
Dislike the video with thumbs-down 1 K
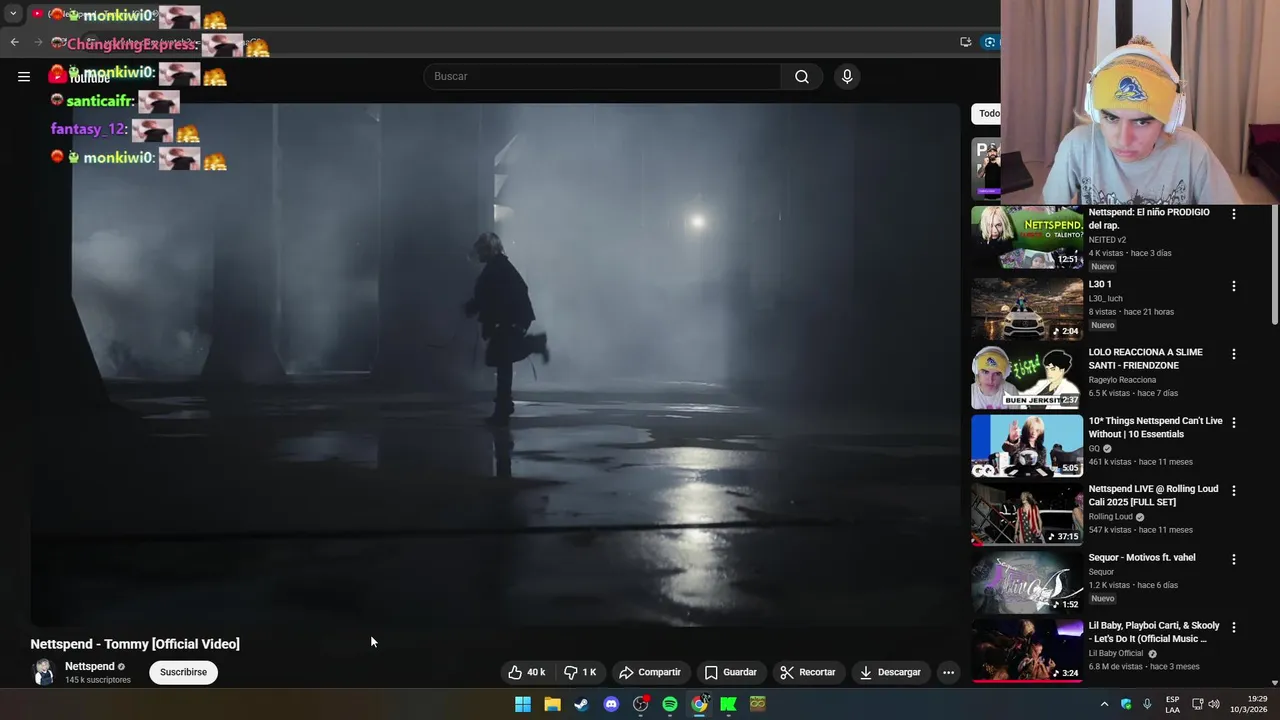[x=580, y=672]
